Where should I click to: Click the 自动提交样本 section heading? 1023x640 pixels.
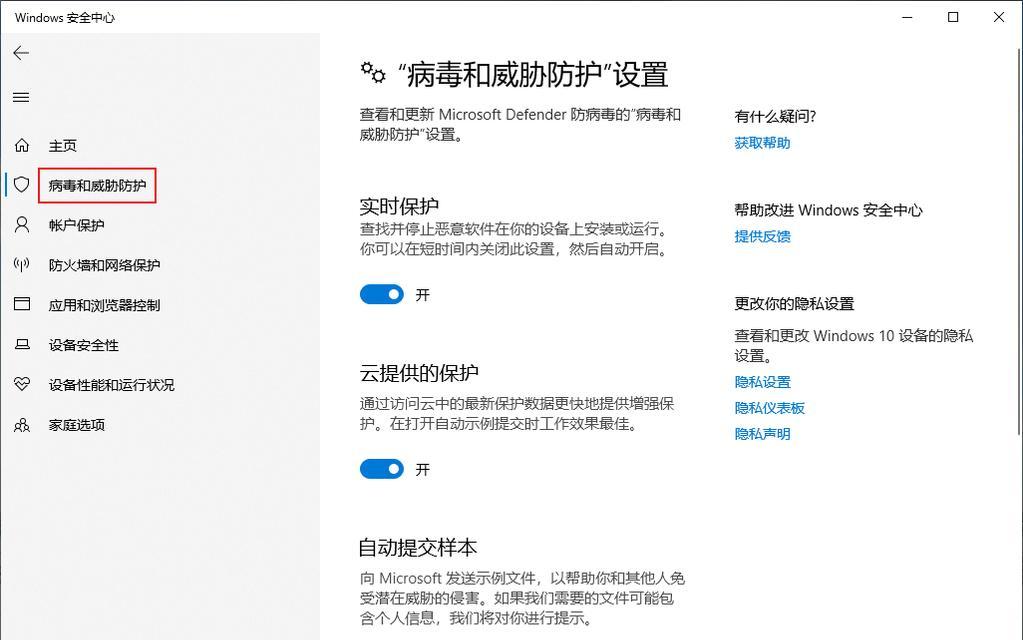(418, 547)
